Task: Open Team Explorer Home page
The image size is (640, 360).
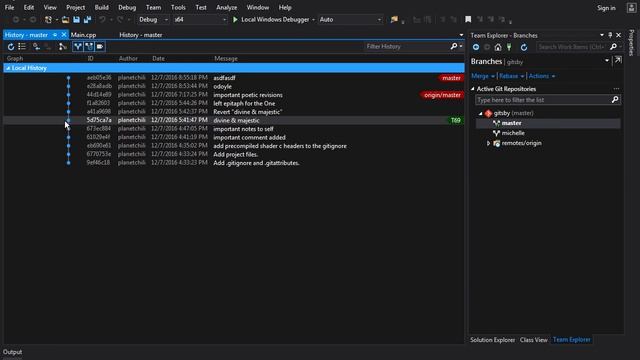Action: coord(498,47)
